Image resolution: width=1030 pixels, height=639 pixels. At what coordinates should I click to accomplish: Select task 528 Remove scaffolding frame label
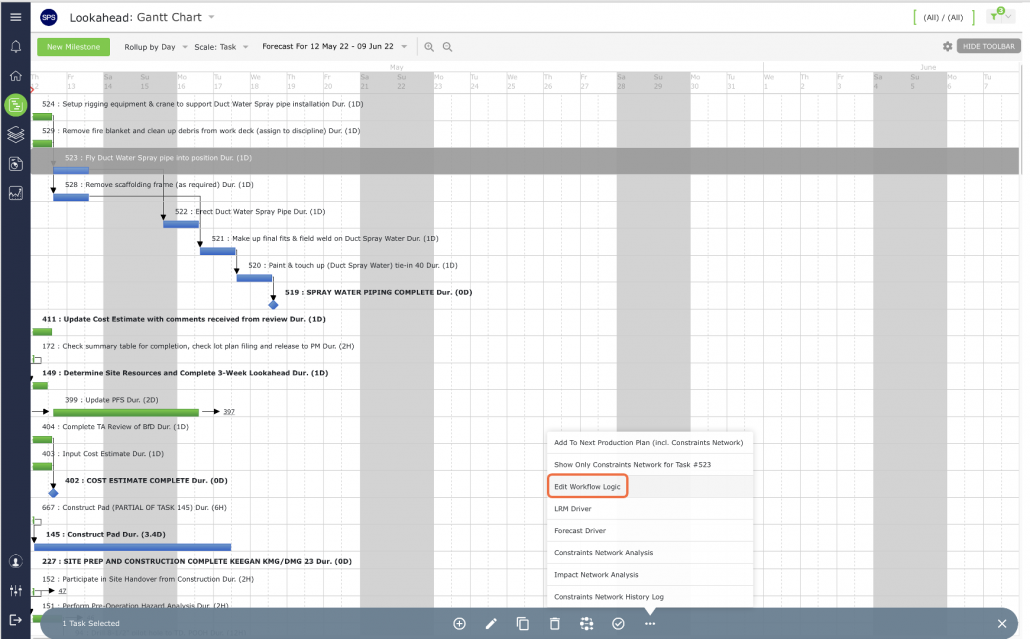[159, 185]
